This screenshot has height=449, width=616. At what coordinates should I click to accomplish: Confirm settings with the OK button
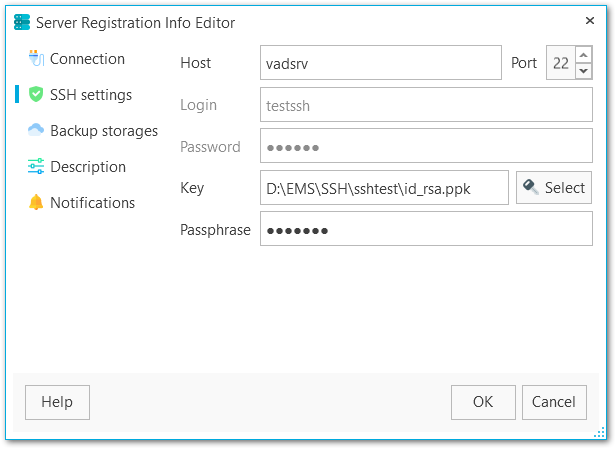point(483,402)
